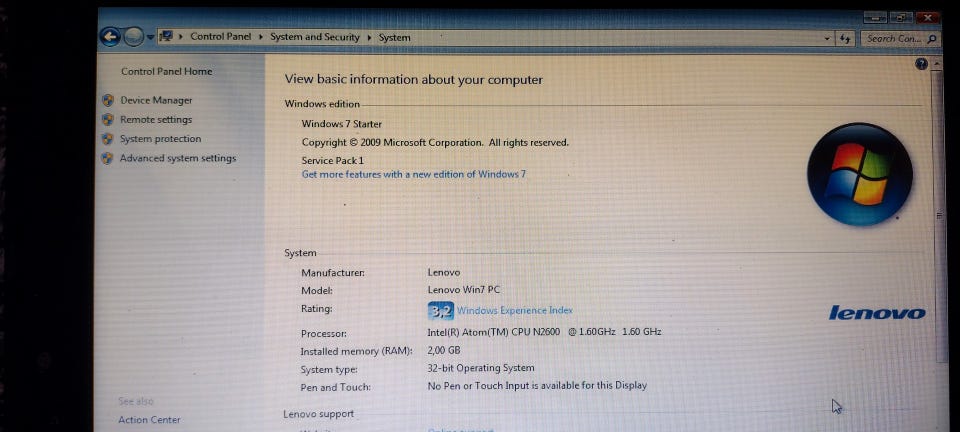The width and height of the screenshot is (960, 432).
Task: Click the Lenovo logo
Action: click(x=877, y=313)
